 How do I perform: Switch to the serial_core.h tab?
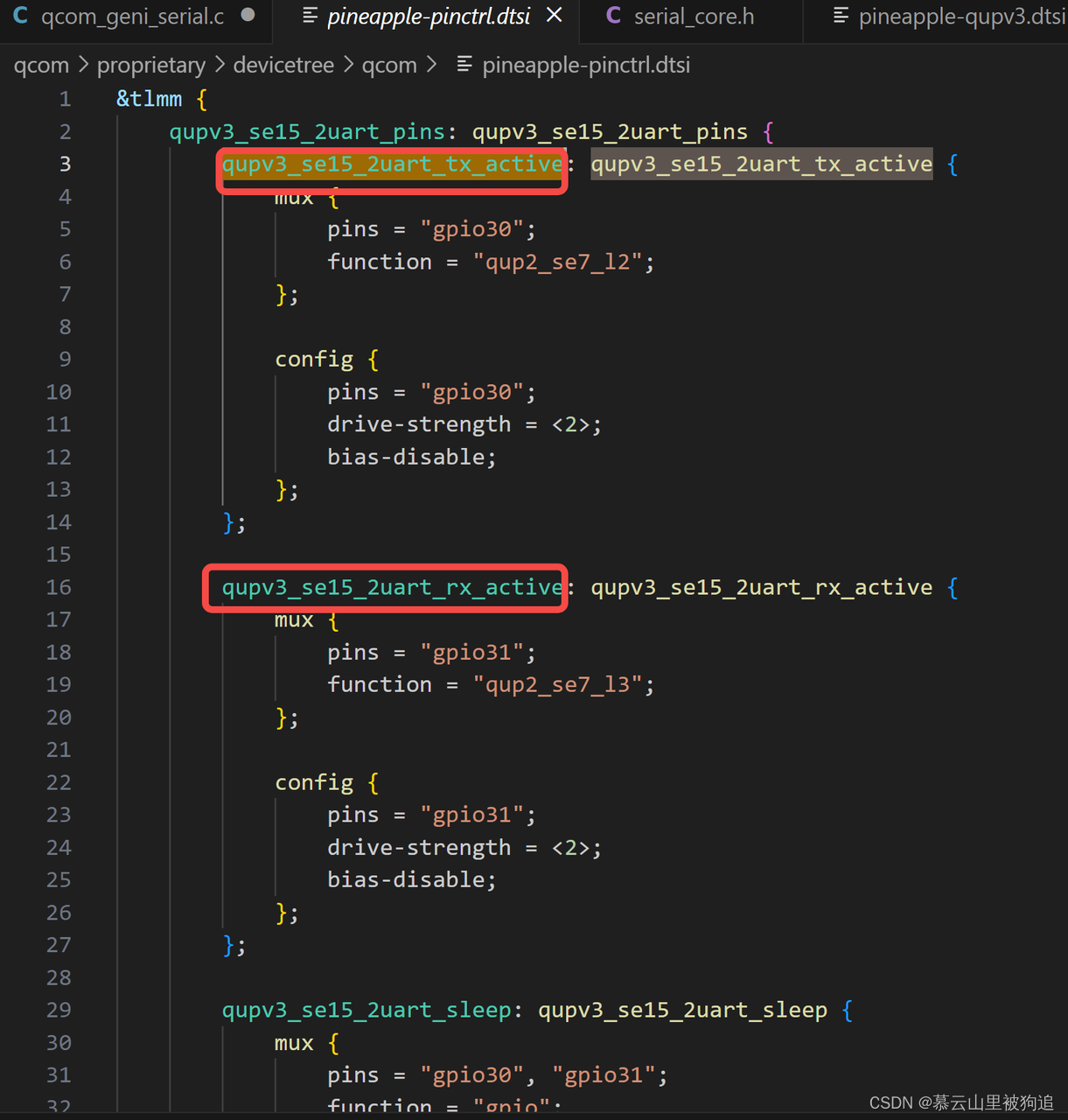[x=695, y=16]
